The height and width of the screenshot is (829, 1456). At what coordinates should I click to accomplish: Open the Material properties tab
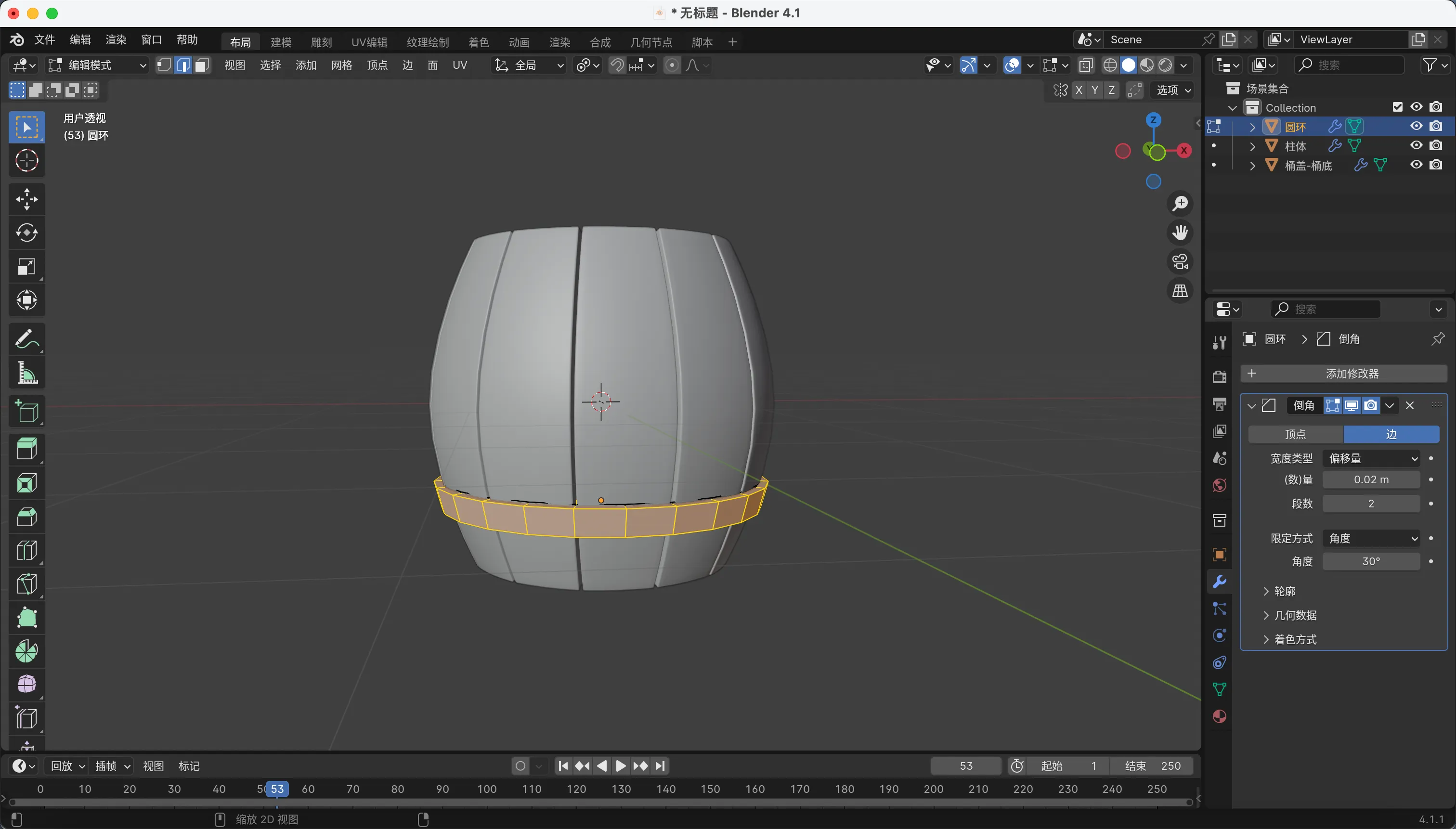[x=1219, y=716]
